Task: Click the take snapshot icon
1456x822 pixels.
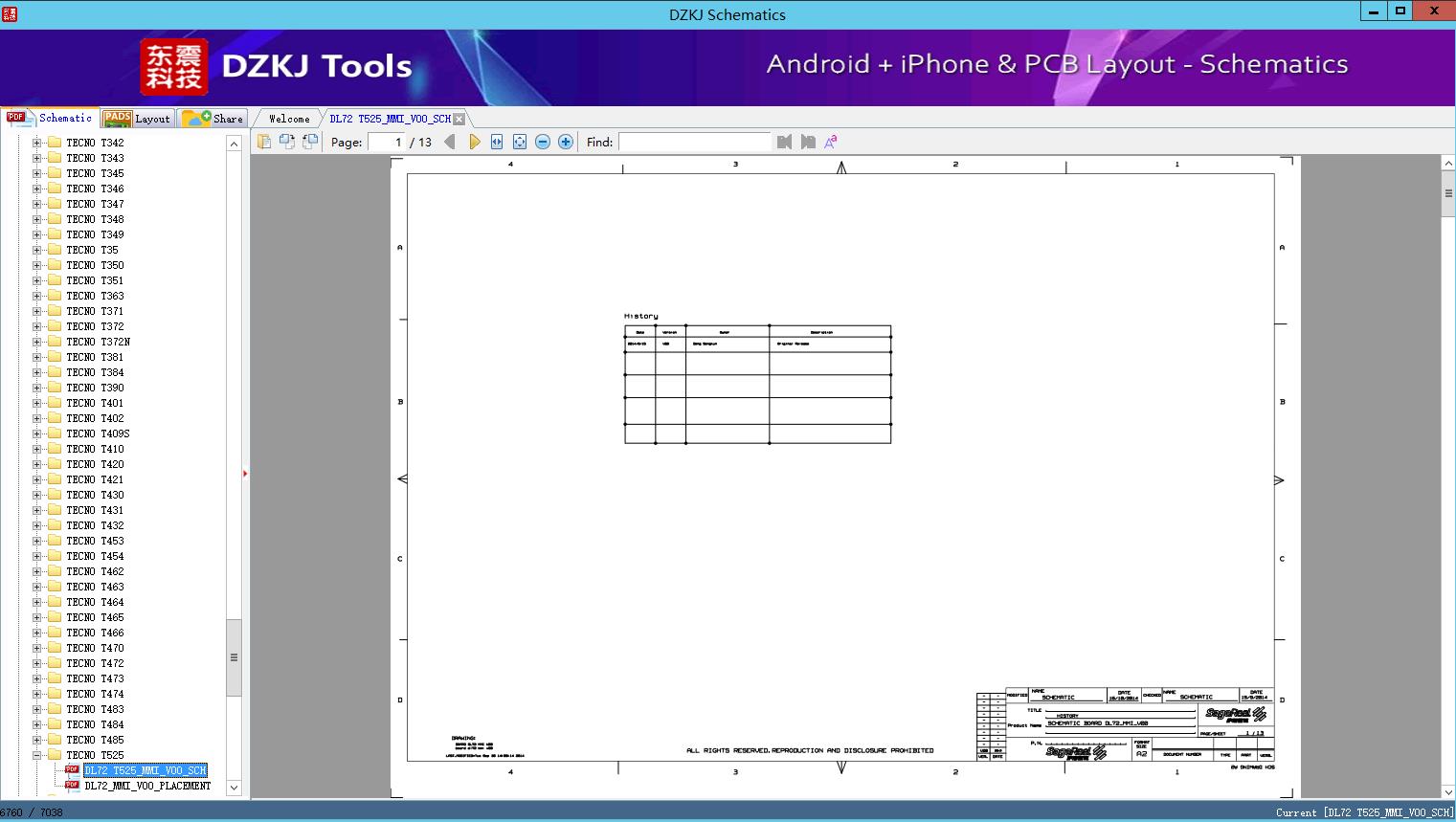Action: coord(287,141)
